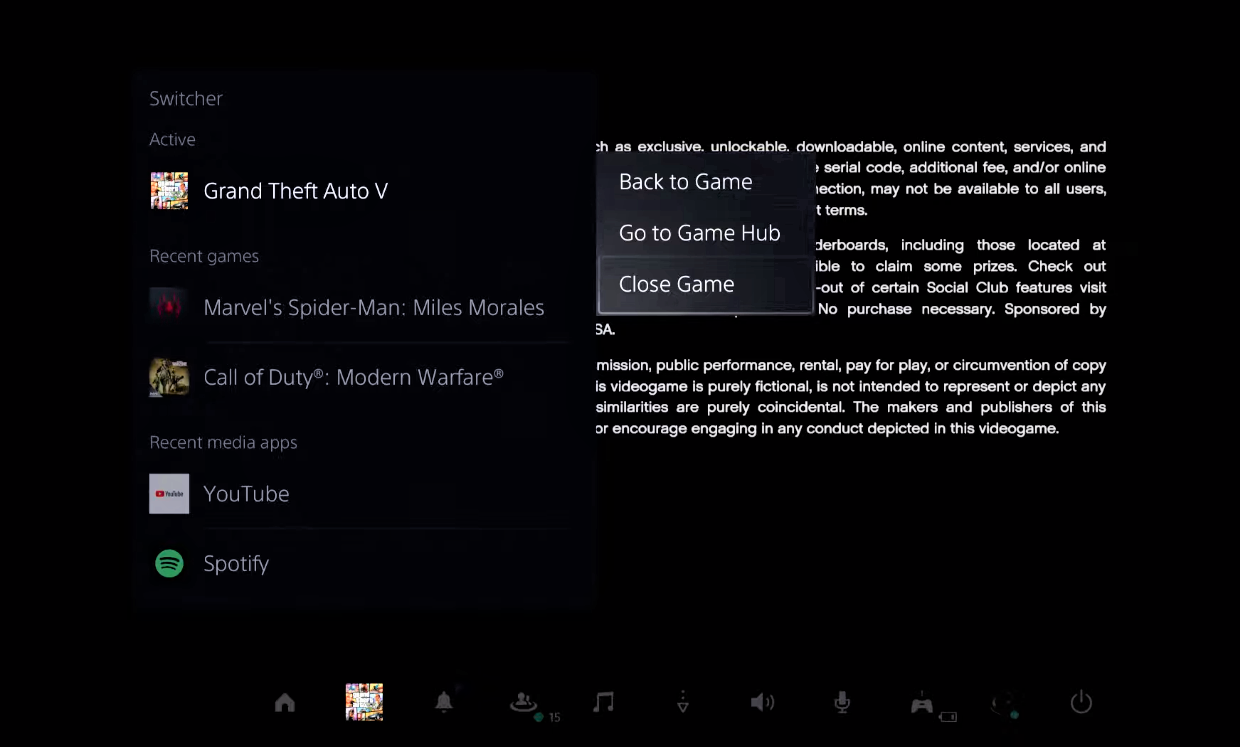1240x747 pixels.
Task: Open YouTube media app
Action: tap(358, 494)
